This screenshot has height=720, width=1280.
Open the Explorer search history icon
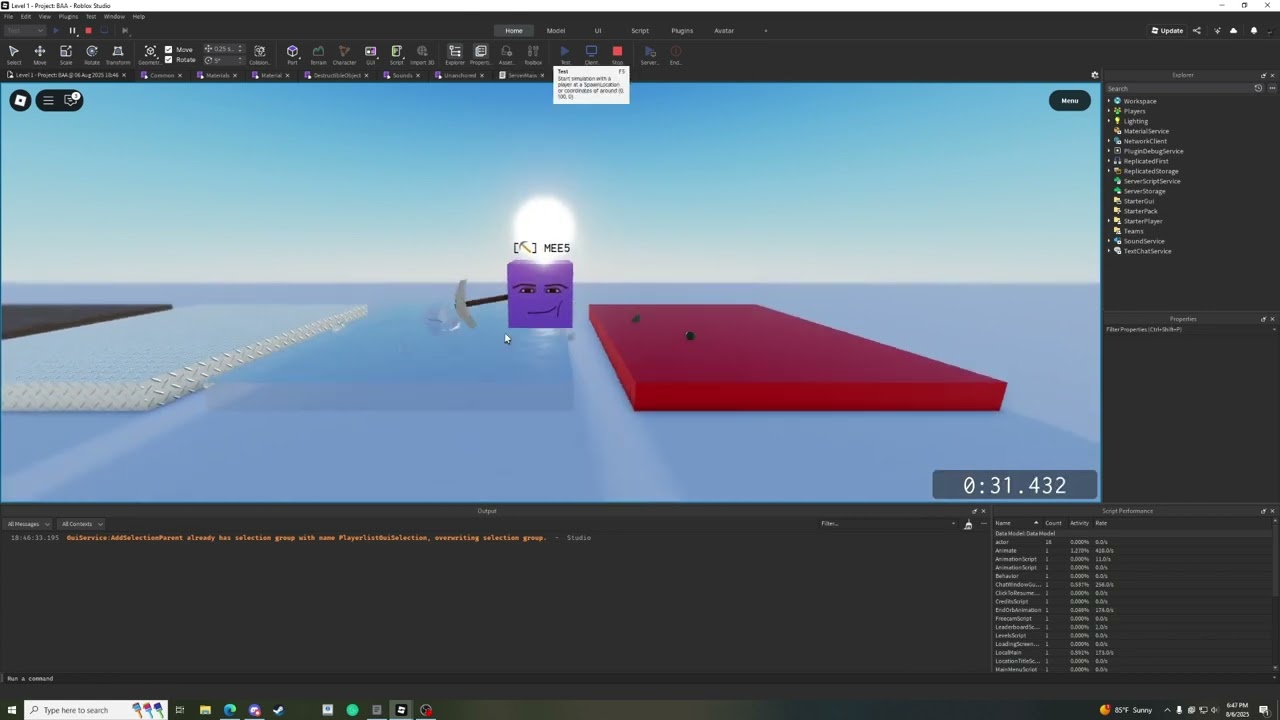1258,88
